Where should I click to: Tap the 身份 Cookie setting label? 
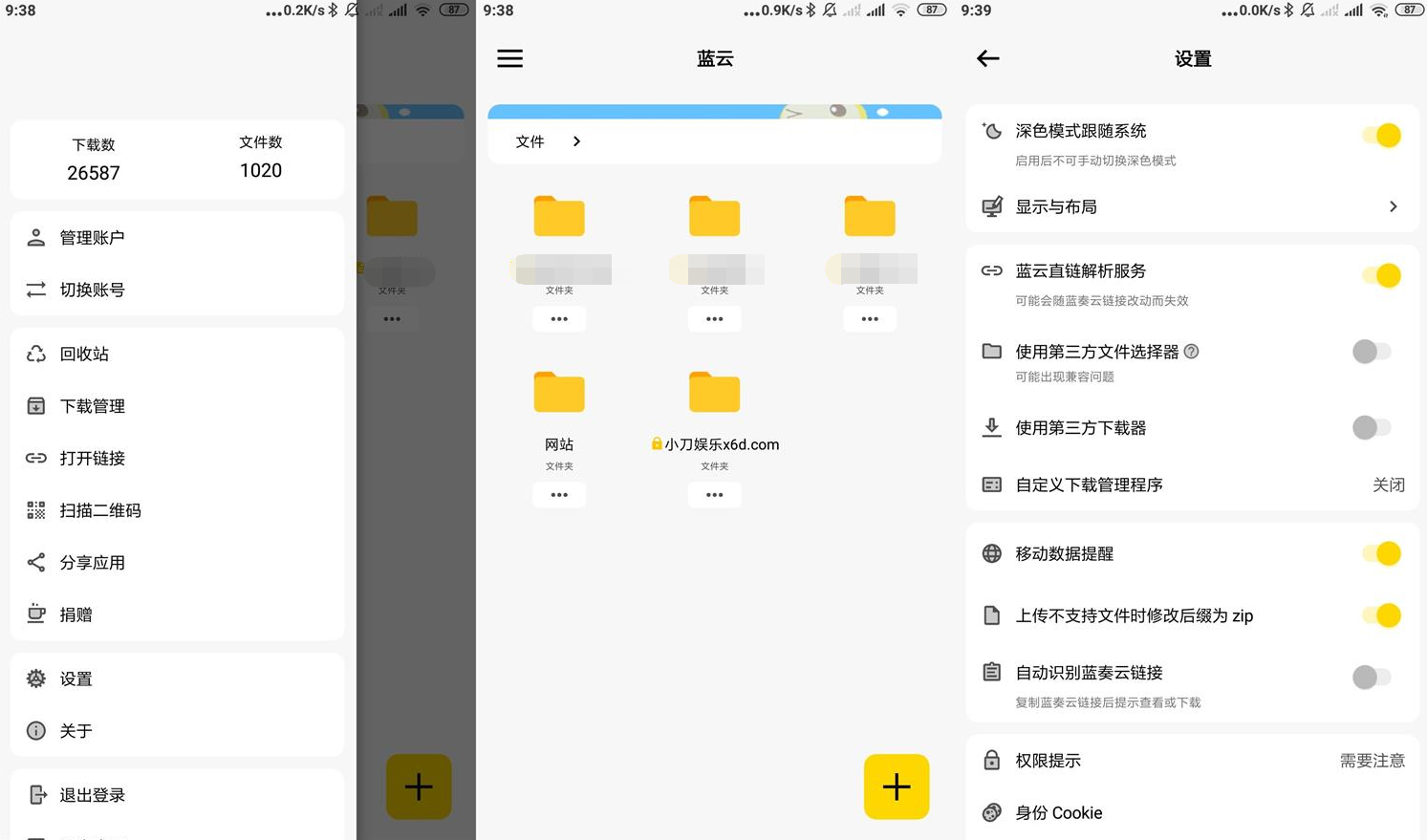click(1059, 813)
